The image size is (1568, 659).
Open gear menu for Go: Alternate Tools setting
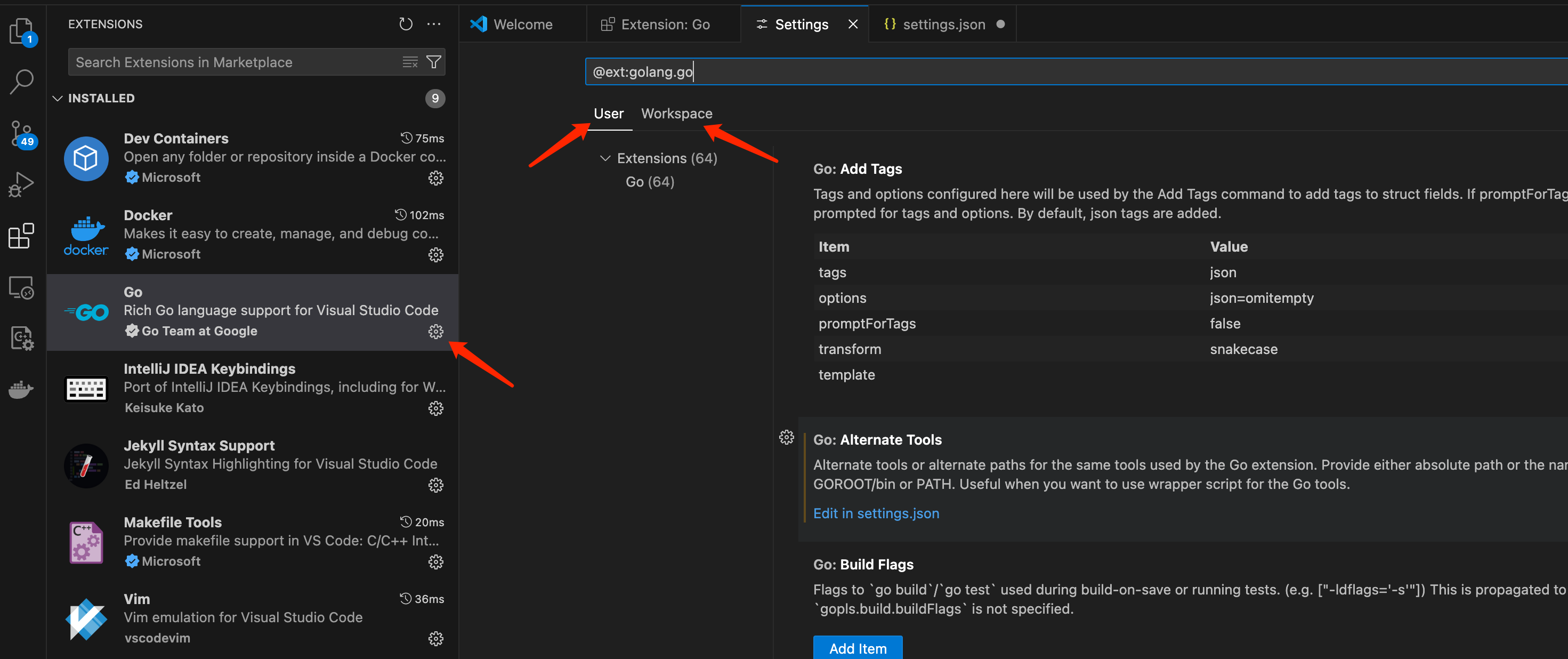(x=787, y=437)
